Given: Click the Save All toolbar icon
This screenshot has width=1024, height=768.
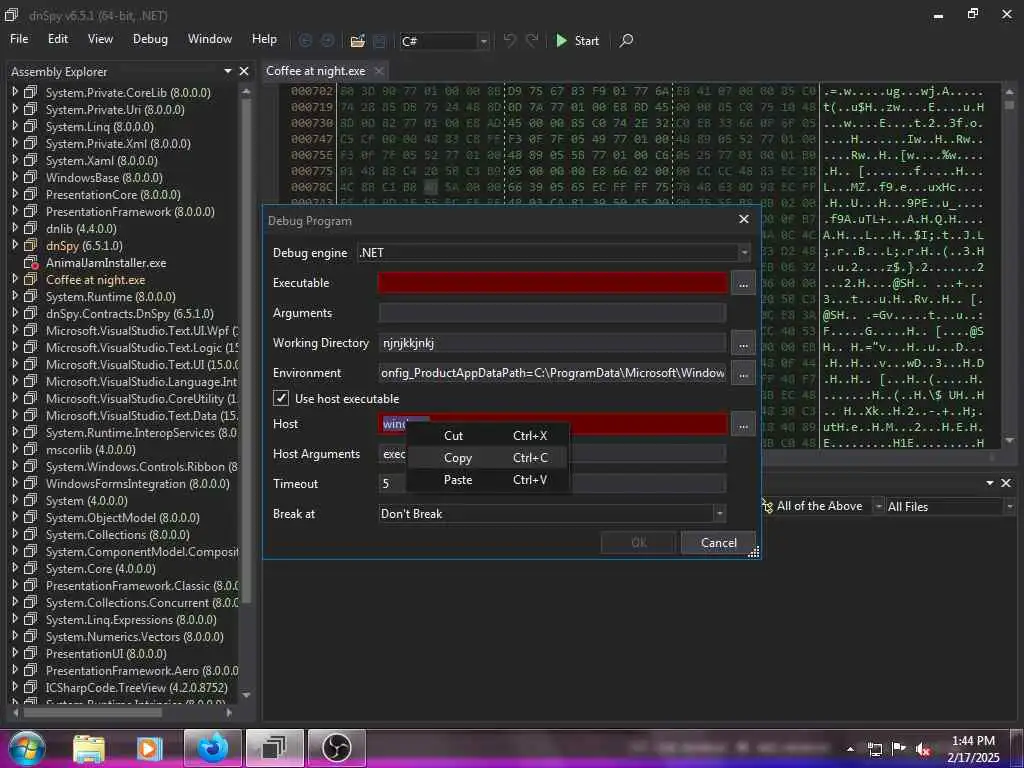Looking at the screenshot, I should [x=379, y=41].
